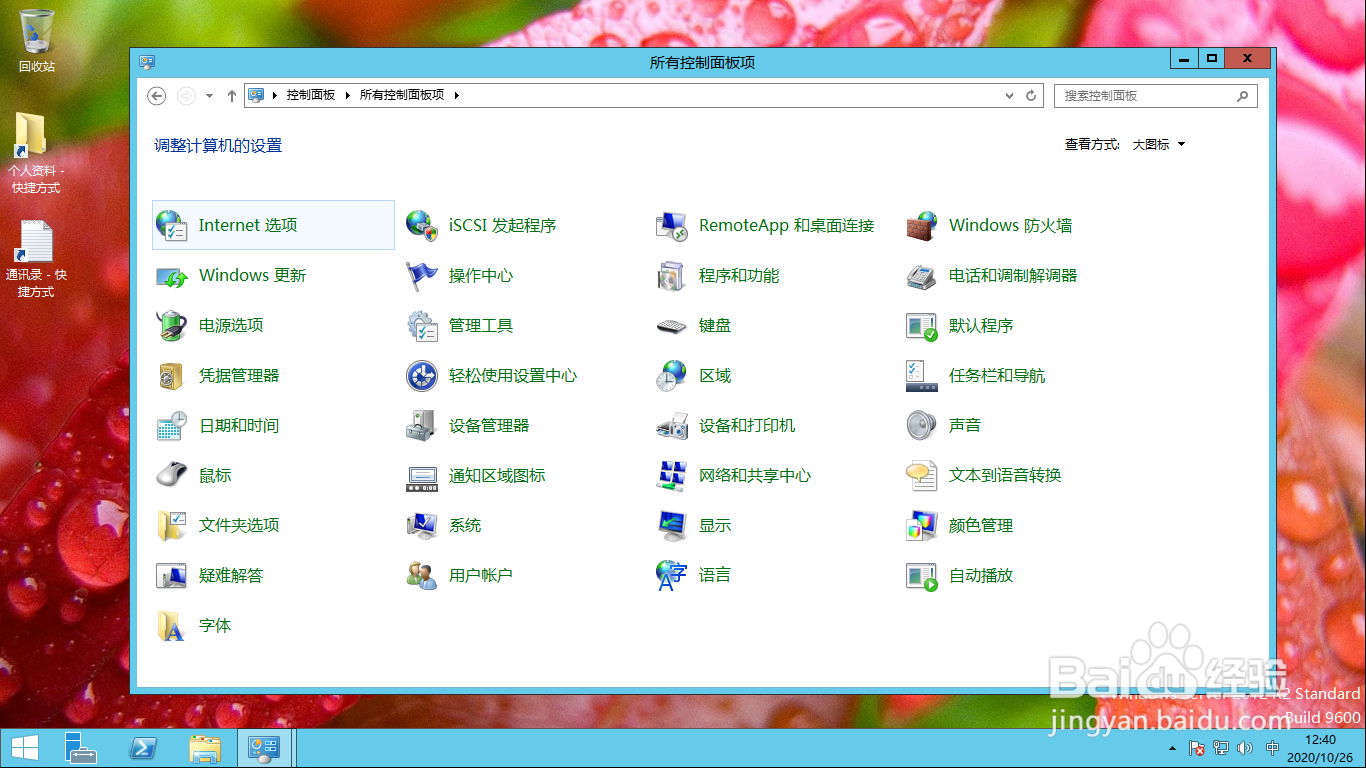Screen dimensions: 1366x768
Task: Open the Internet 选项 icon
Action: [x=172, y=226]
